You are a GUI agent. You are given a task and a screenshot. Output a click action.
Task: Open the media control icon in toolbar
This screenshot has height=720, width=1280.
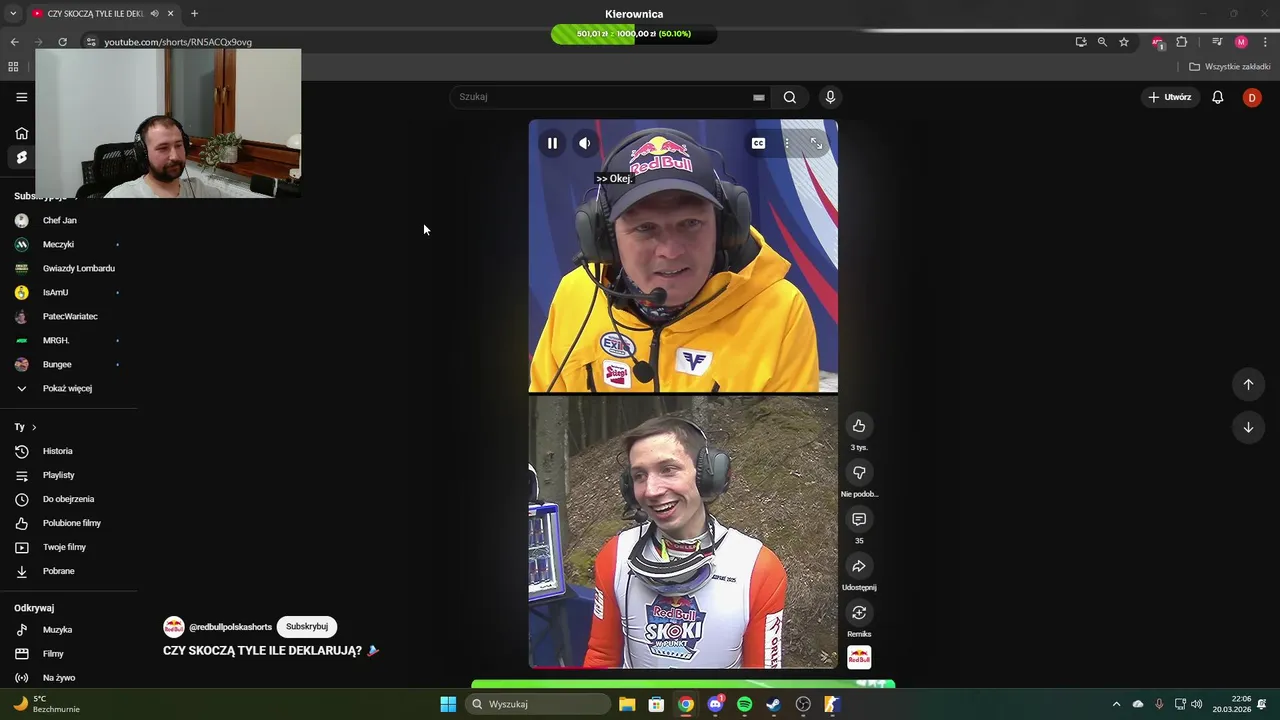tap(1217, 42)
